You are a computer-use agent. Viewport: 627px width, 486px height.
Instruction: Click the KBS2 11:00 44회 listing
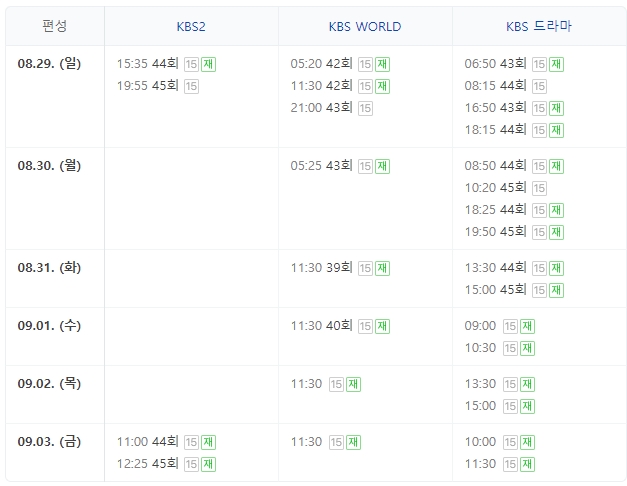pos(147,442)
